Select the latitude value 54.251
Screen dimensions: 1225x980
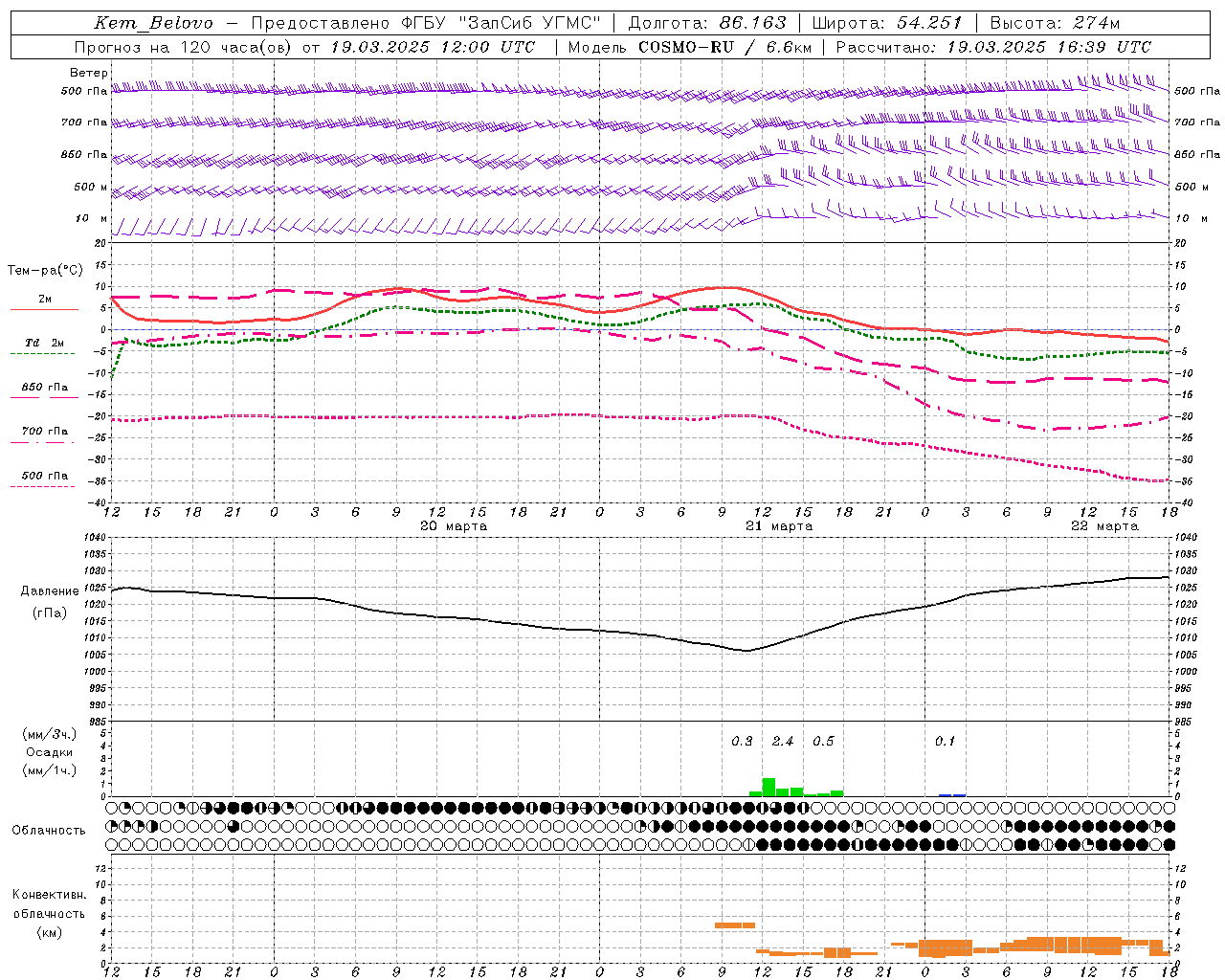(928, 23)
